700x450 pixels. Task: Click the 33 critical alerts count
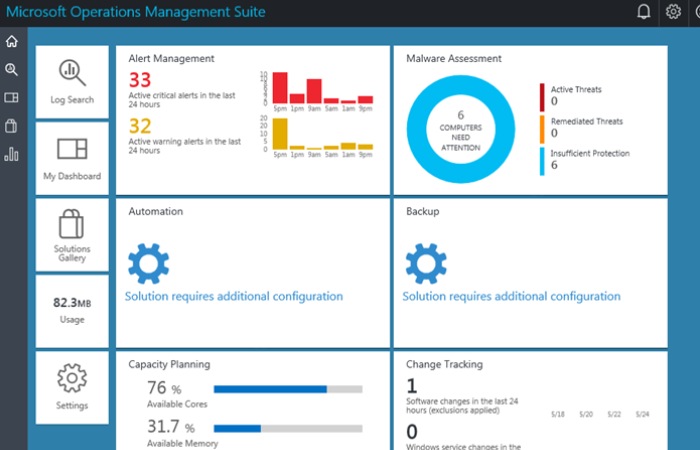(x=140, y=80)
